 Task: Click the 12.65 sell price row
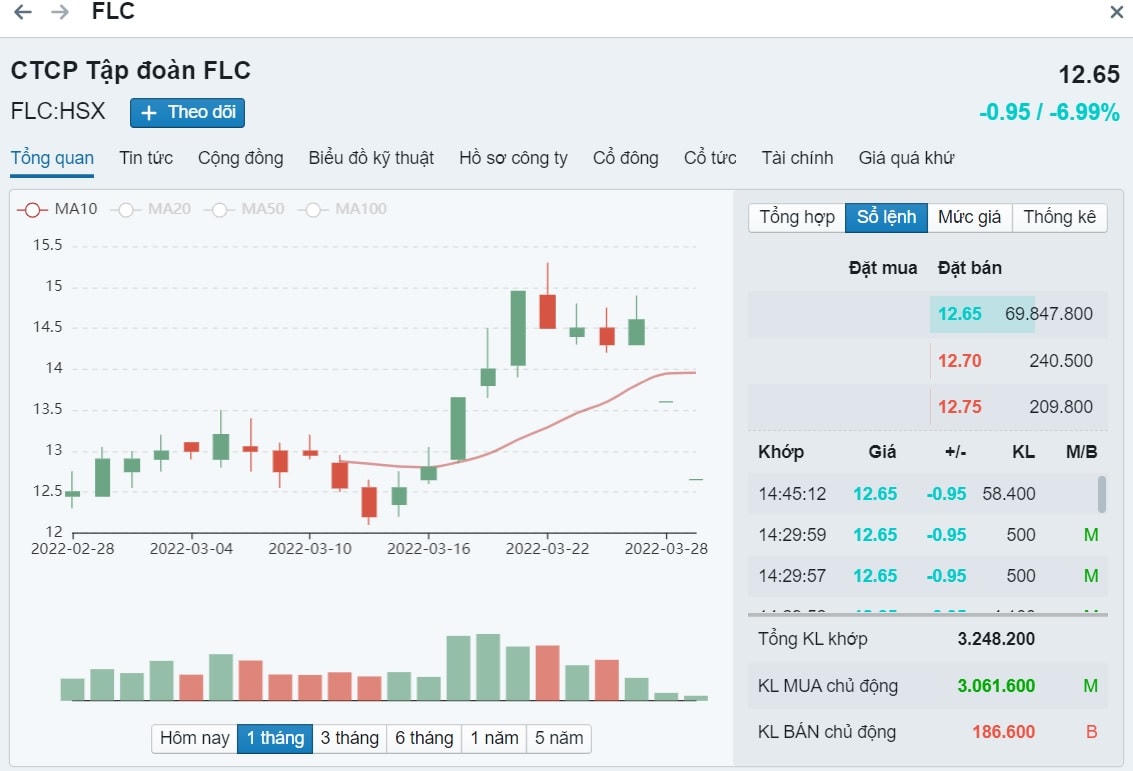[928, 314]
